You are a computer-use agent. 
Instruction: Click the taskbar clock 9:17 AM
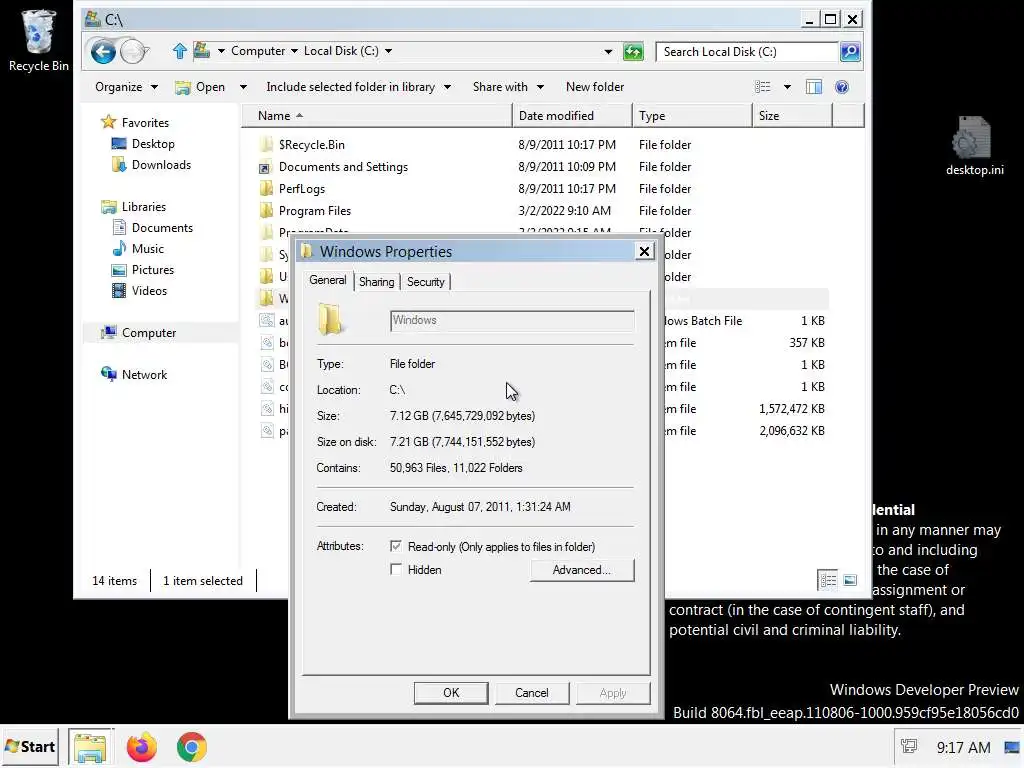tap(963, 747)
